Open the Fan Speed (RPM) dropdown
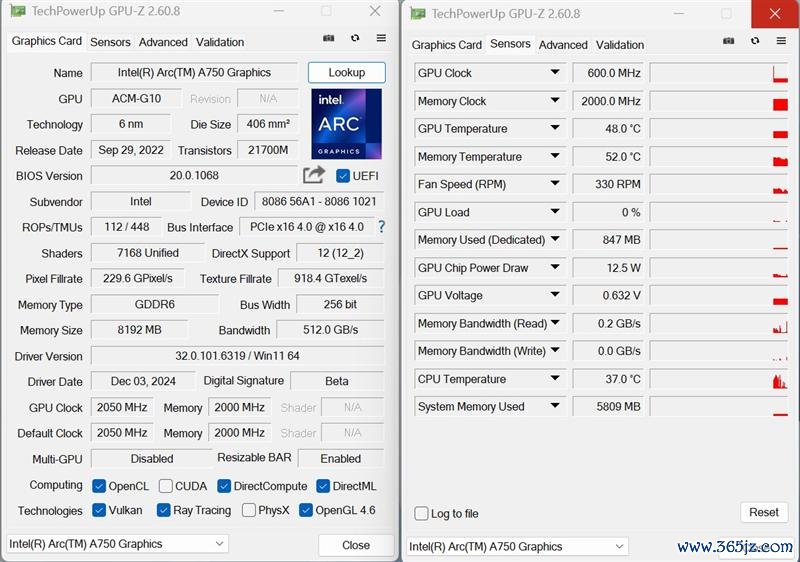Image resolution: width=800 pixels, height=562 pixels. point(555,184)
